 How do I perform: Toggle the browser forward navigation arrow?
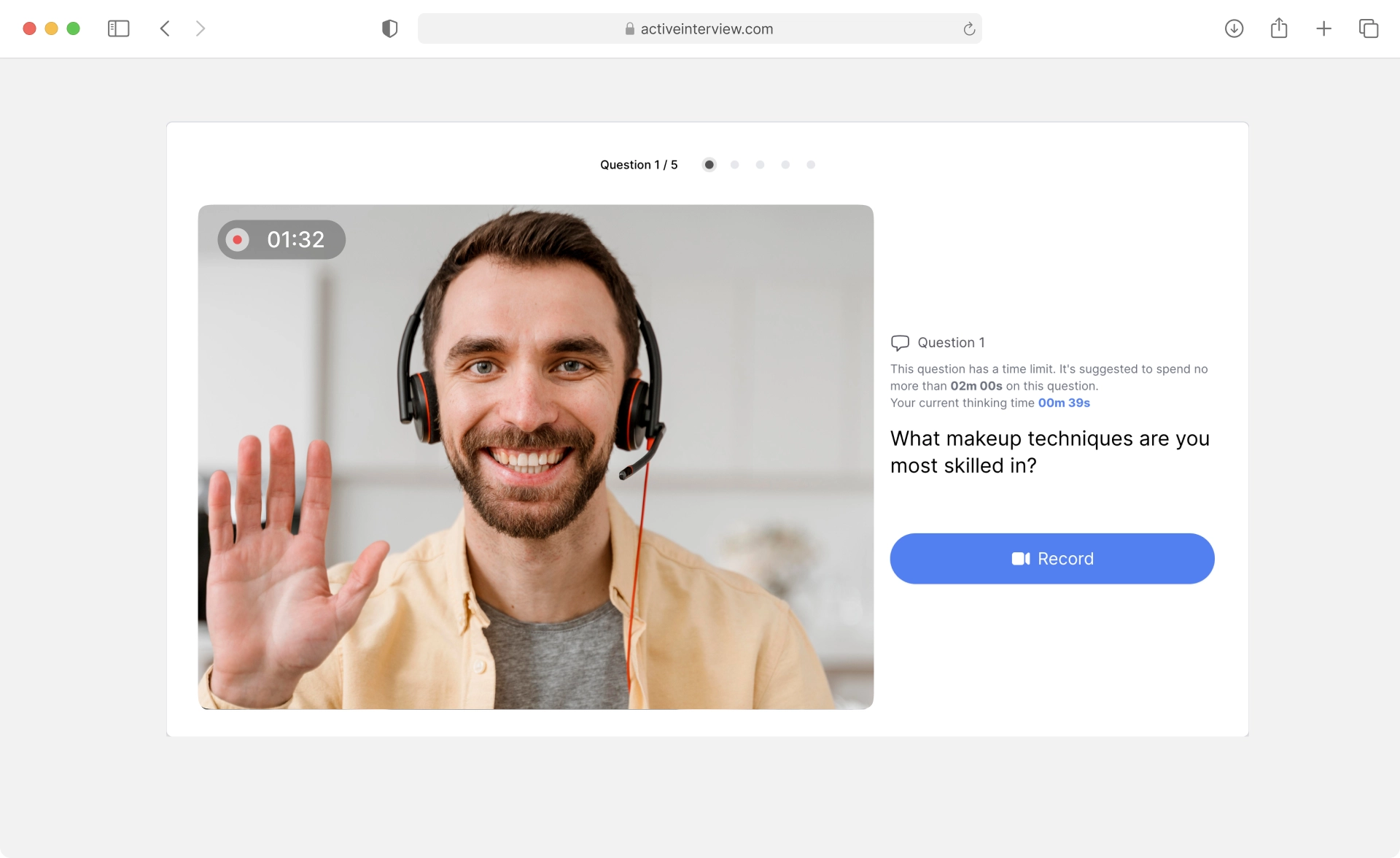199,28
